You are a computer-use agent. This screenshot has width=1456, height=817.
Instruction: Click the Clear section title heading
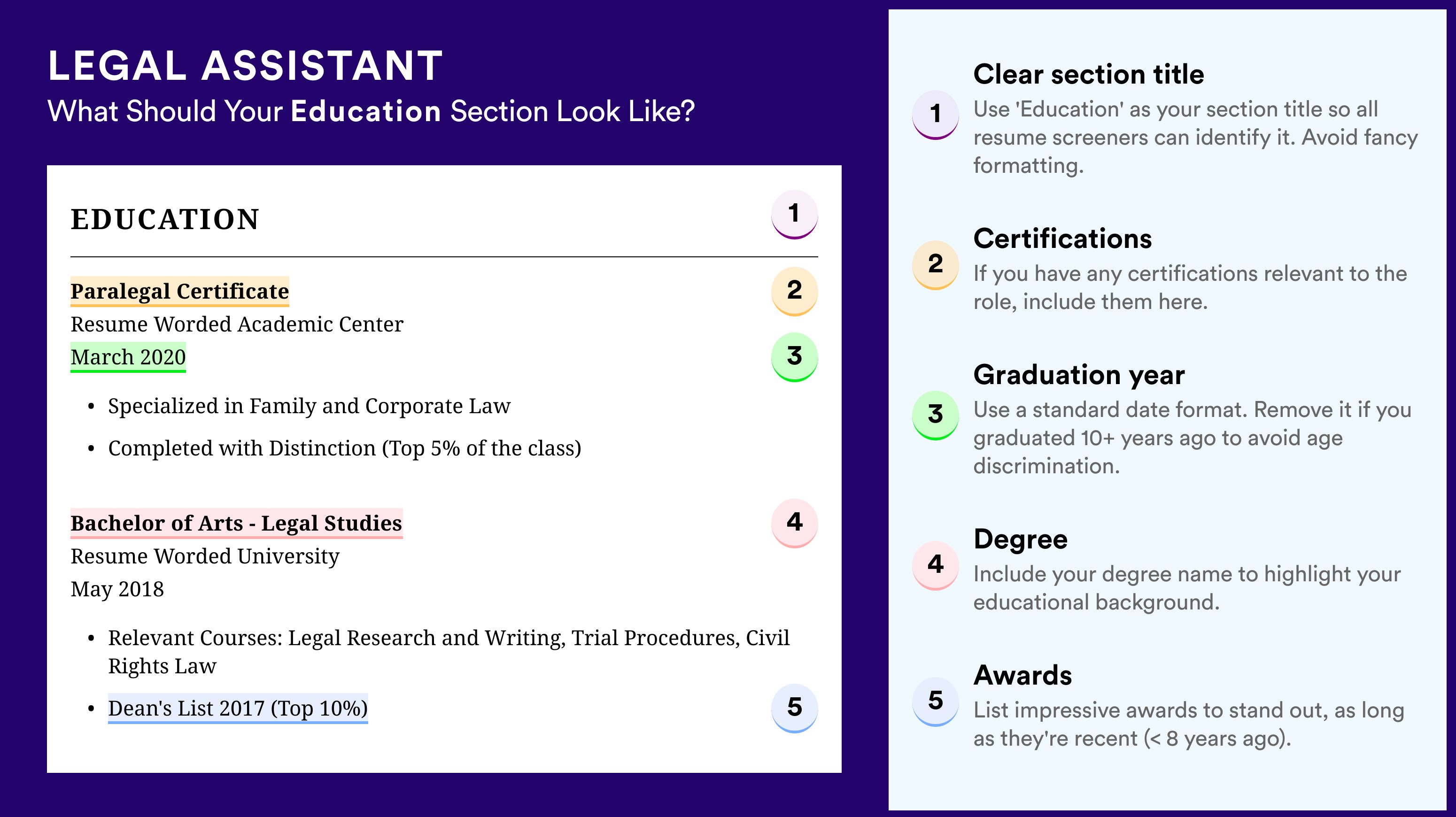click(x=1089, y=74)
